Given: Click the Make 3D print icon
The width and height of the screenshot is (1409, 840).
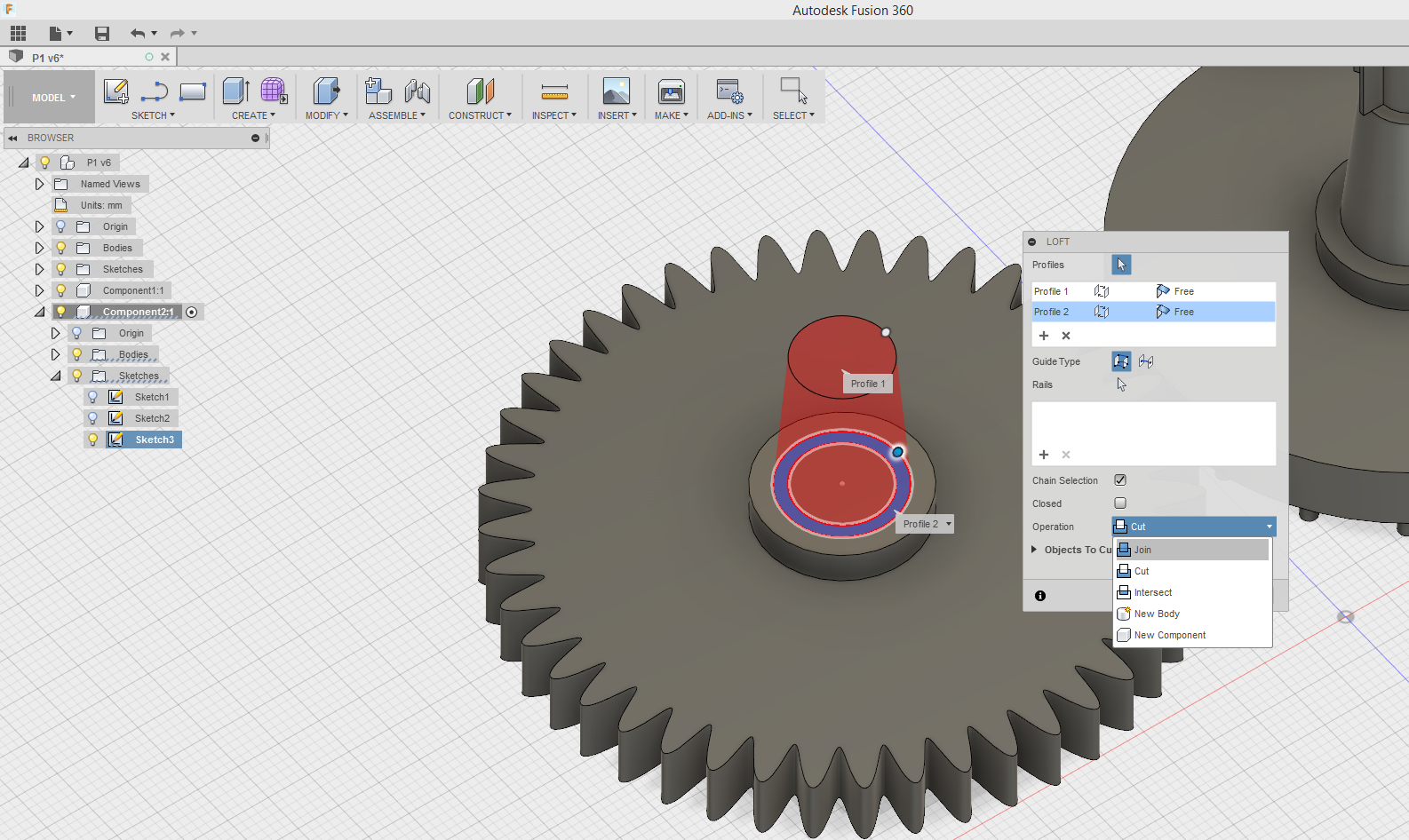Looking at the screenshot, I should [x=671, y=91].
